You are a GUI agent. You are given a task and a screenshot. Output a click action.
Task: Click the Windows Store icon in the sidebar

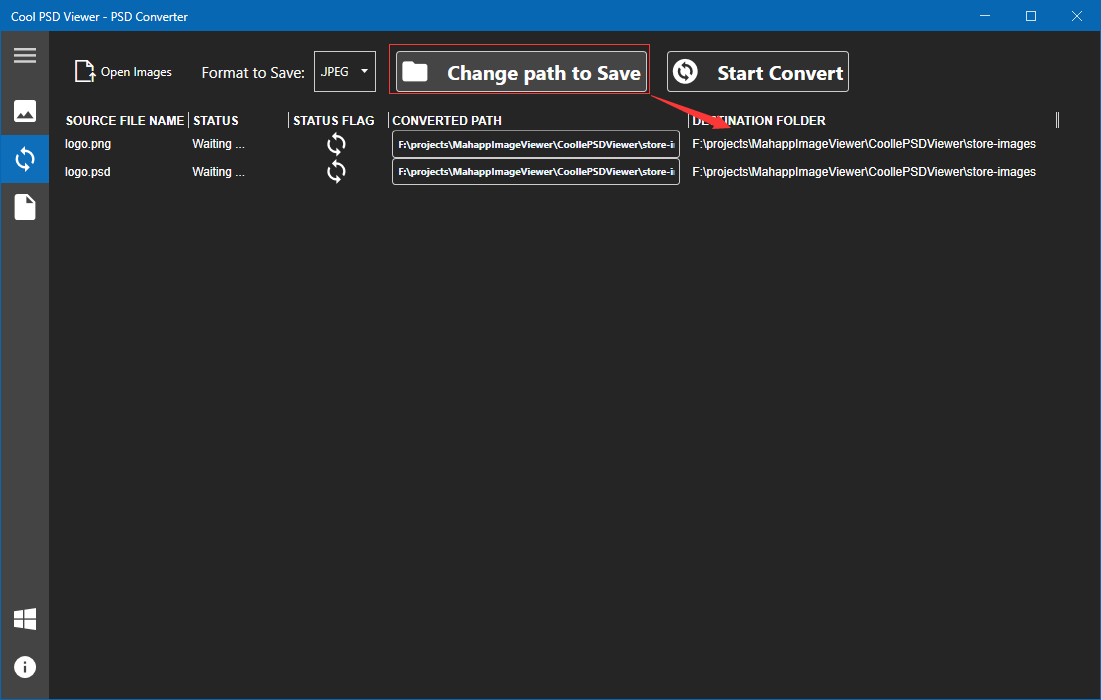click(24, 620)
